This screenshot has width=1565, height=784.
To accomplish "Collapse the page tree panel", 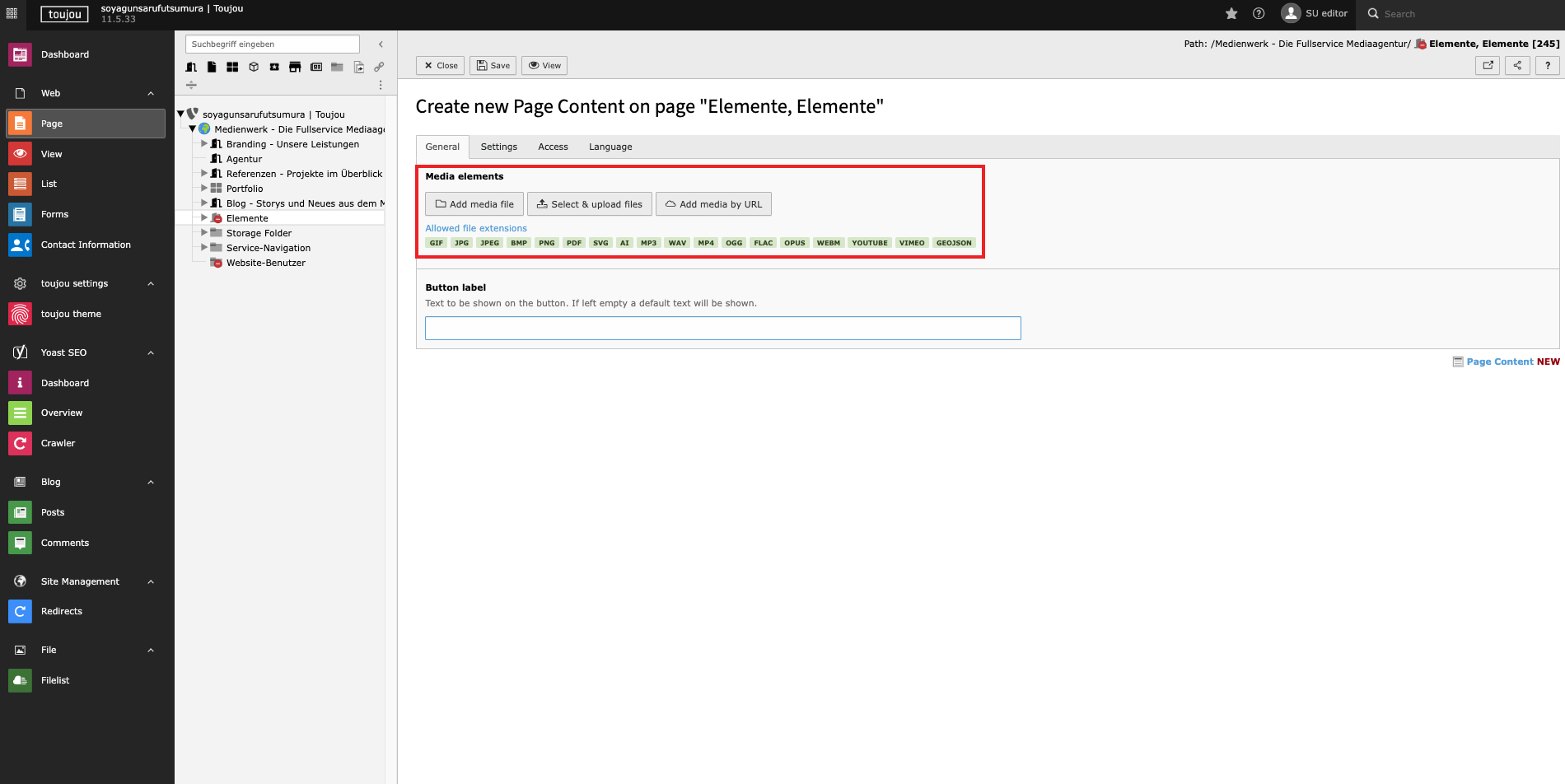I will tap(381, 44).
